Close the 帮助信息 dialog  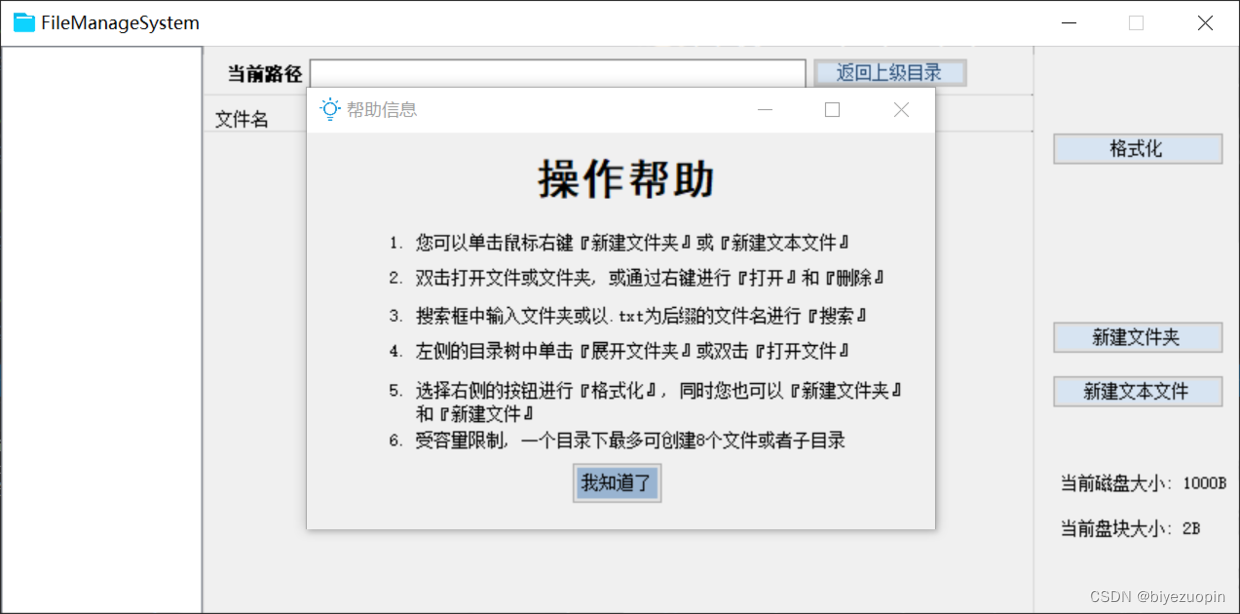[x=900, y=109]
